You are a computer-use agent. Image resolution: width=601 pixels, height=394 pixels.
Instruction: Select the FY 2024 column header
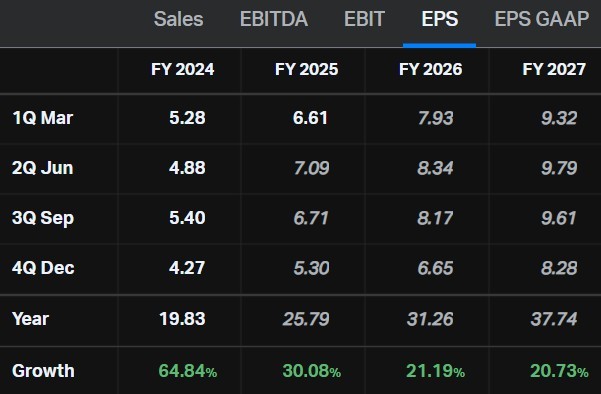[x=182, y=69]
